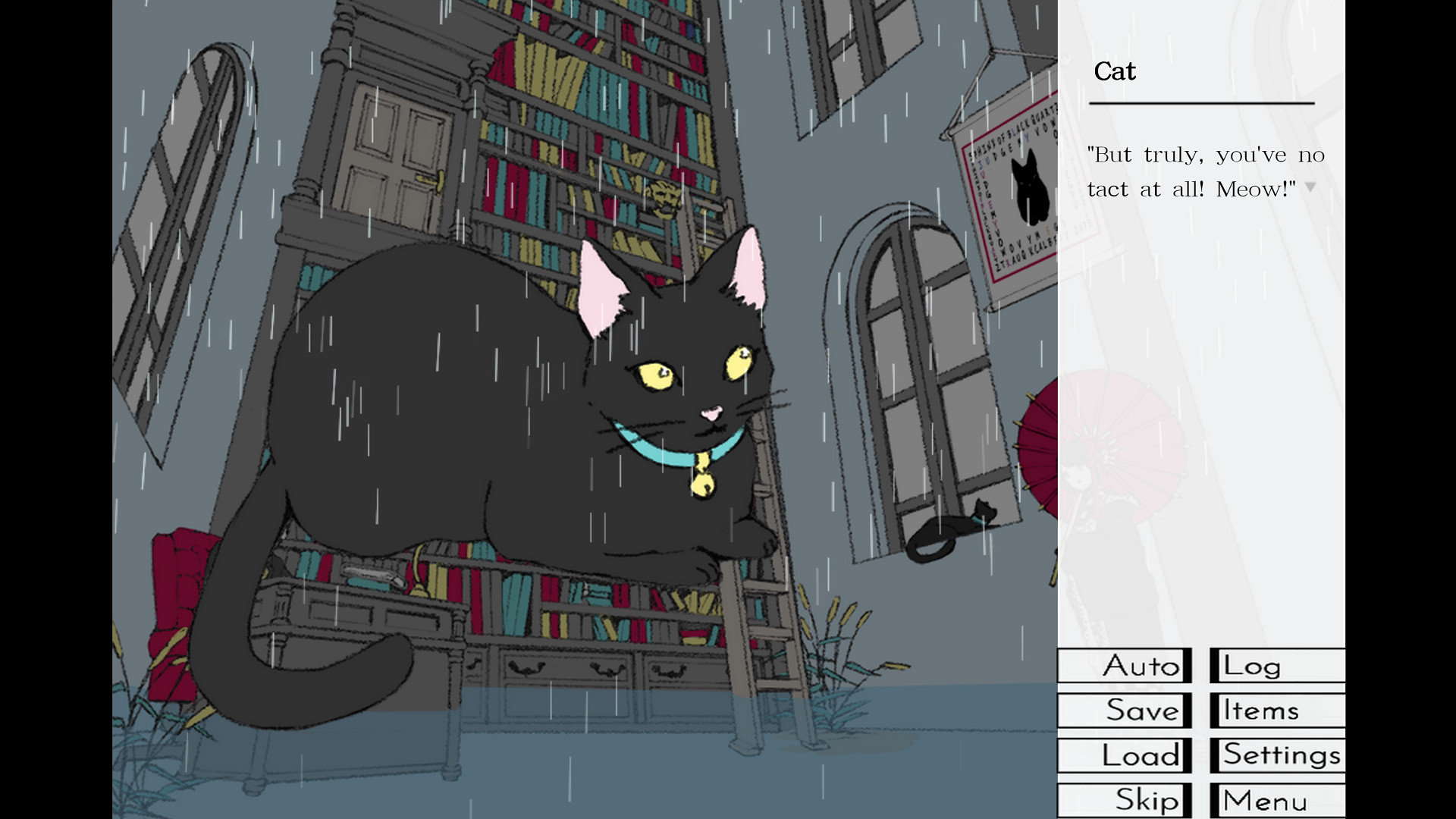Click the Cat name label above the dialogue
Viewport: 1456px width, 819px height.
[1115, 71]
